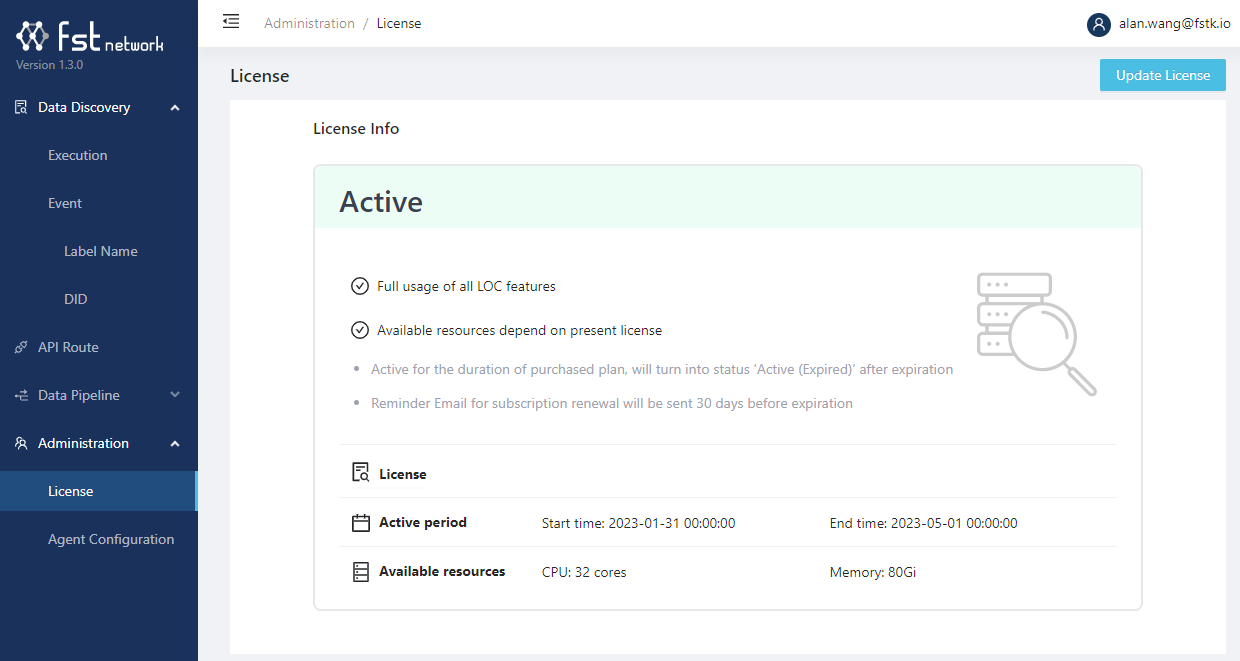Viewport: 1240px width, 661px height.
Task: Collapse the Data Discovery menu chevron
Action: pos(175,107)
